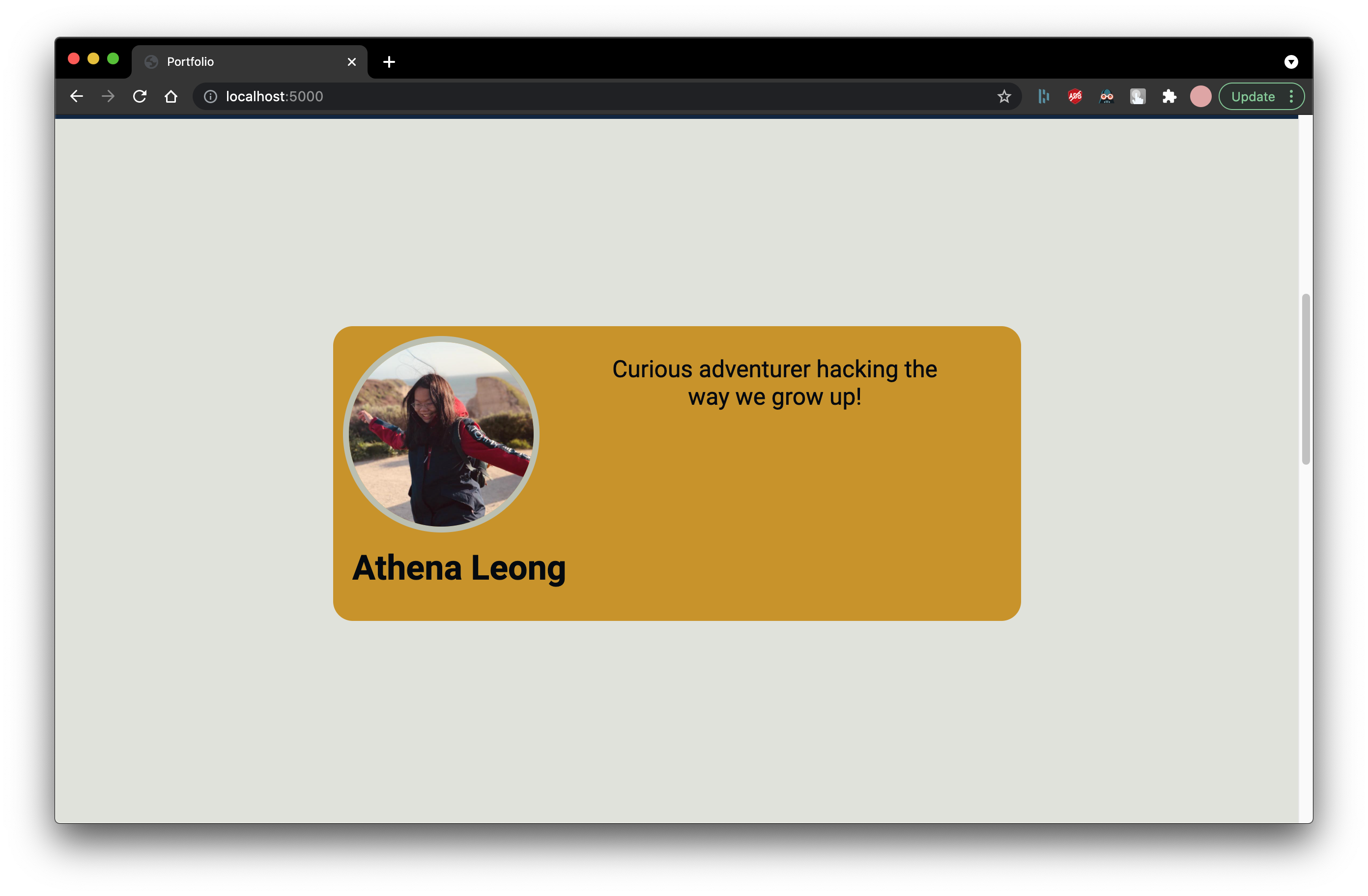Reload the localhost page
The height and width of the screenshot is (896, 1368).
140,97
